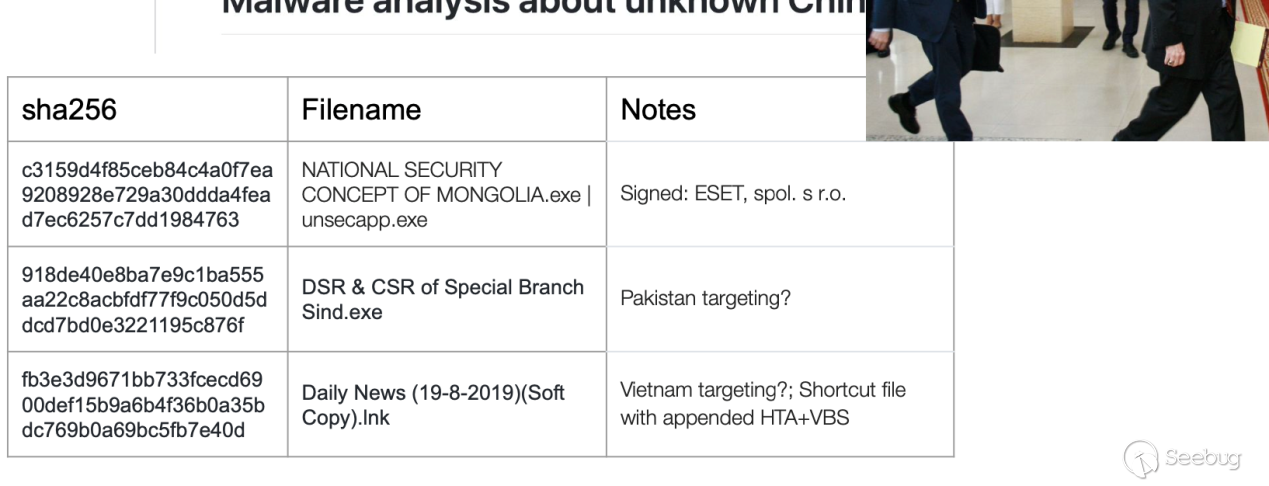This screenshot has width=1269, height=486.
Task: Select the Daily News (19-8-2019) filename cell
Action: [433, 393]
